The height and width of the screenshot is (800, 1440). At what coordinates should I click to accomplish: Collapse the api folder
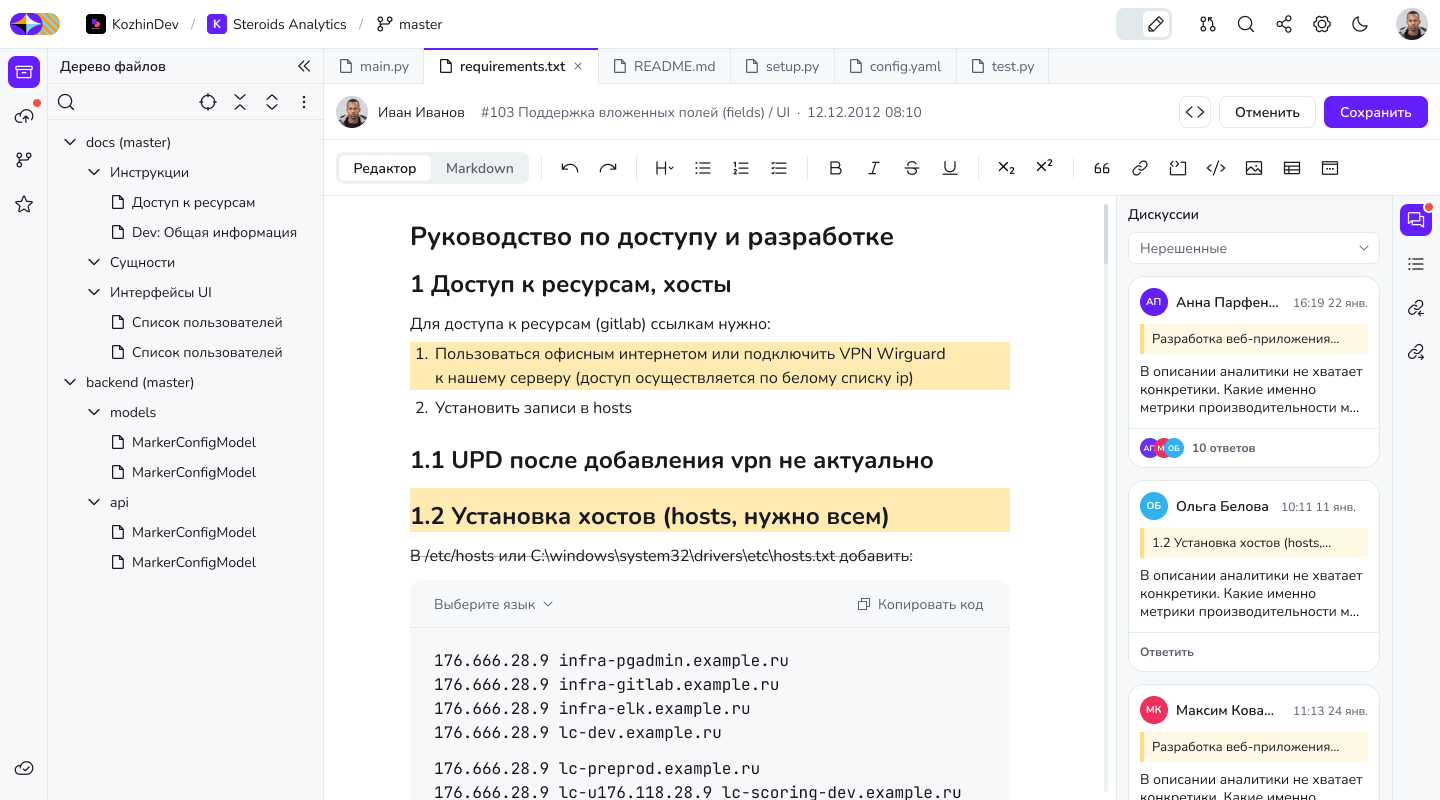94,502
